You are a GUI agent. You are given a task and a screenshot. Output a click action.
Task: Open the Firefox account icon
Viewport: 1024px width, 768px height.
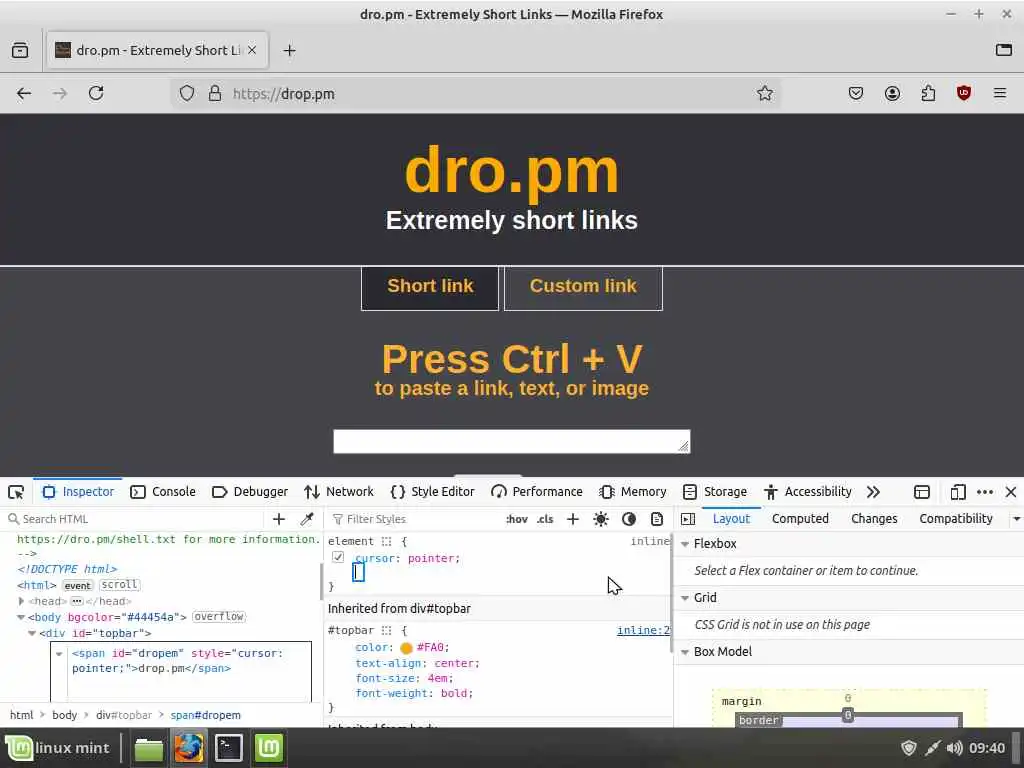(x=892, y=93)
